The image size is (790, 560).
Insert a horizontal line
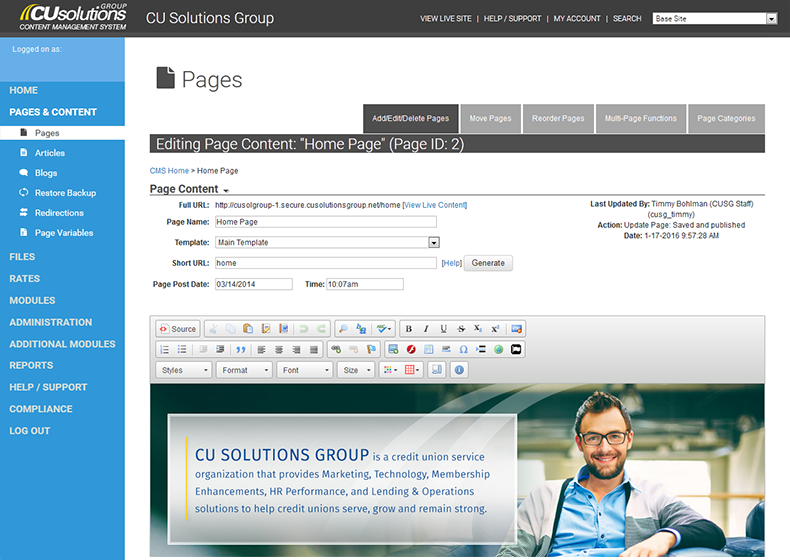[446, 349]
